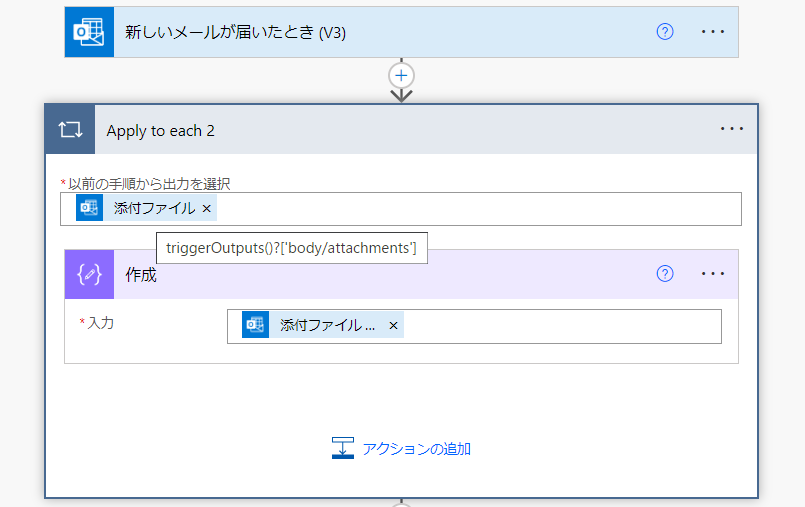Remove the 添付ファイル ... token from 入力
805x507 pixels.
pos(393,325)
